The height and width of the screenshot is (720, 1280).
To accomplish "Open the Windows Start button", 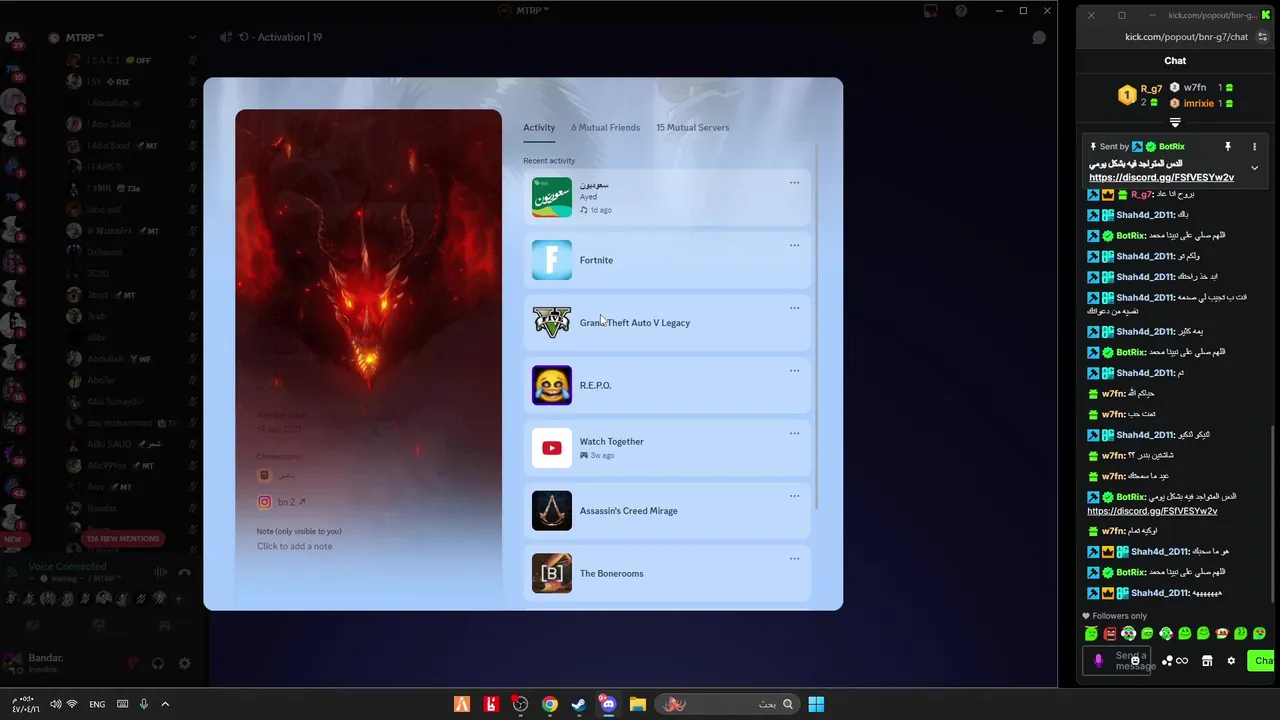I will coord(816,704).
